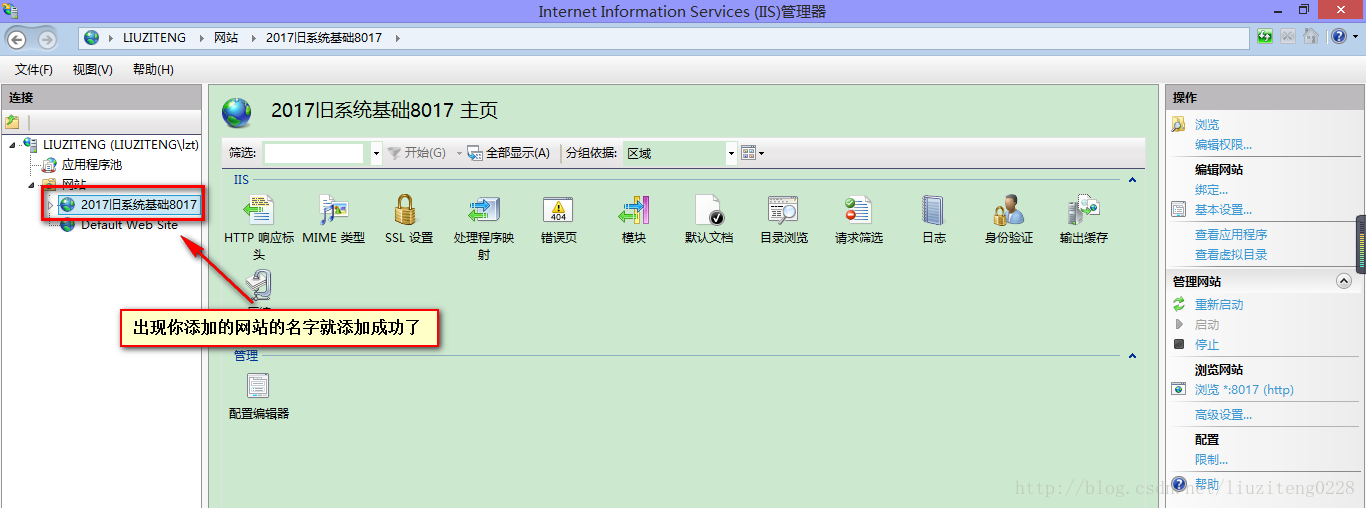
Task: Collapse the LIUZITENG server node
Action: [13, 145]
